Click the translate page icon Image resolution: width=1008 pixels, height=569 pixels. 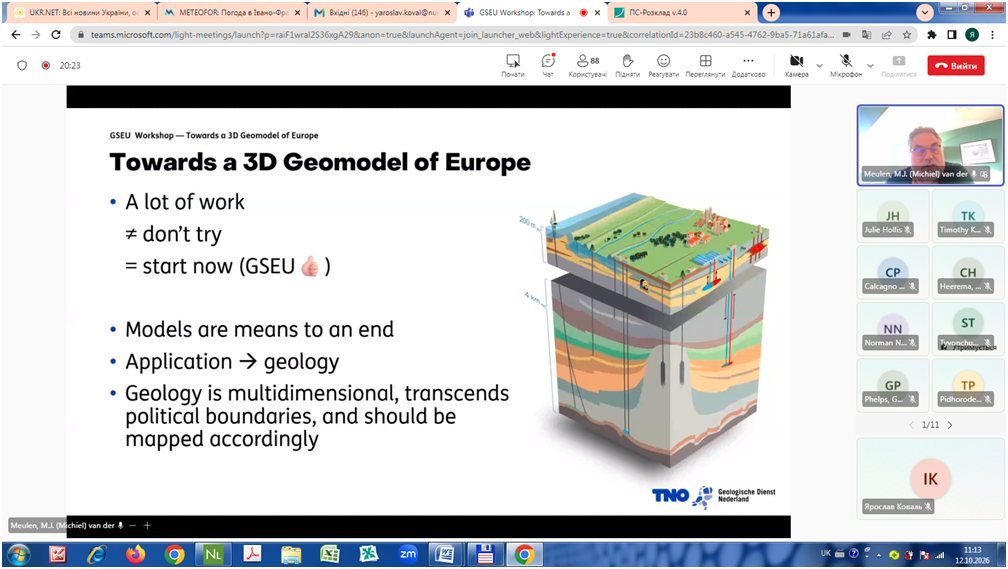(x=867, y=35)
